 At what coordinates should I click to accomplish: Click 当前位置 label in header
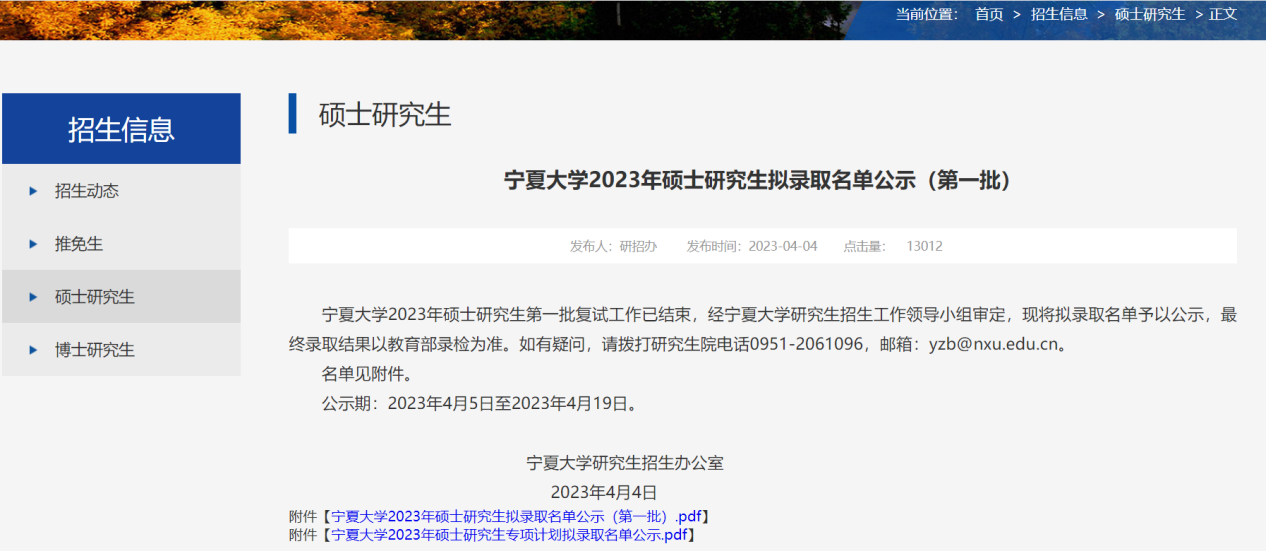[927, 14]
